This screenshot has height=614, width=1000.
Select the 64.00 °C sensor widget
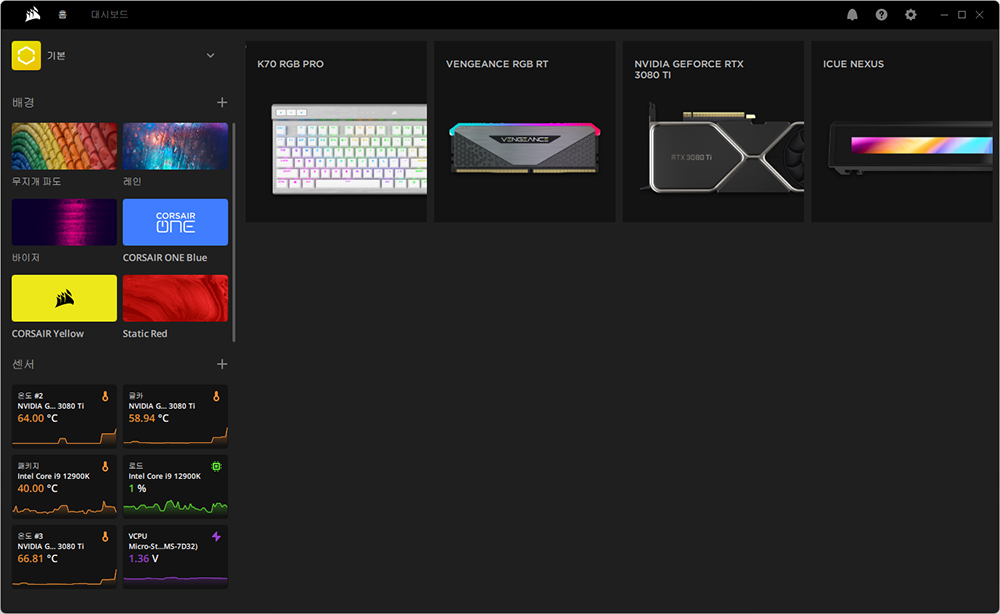click(64, 416)
